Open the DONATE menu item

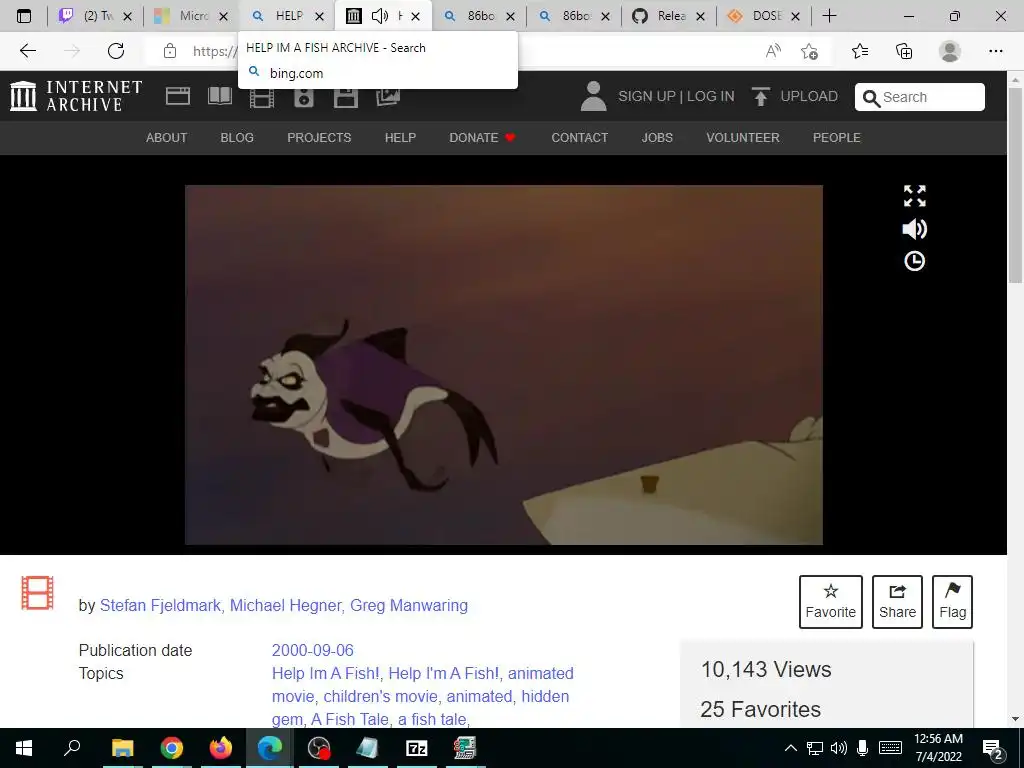coord(482,138)
